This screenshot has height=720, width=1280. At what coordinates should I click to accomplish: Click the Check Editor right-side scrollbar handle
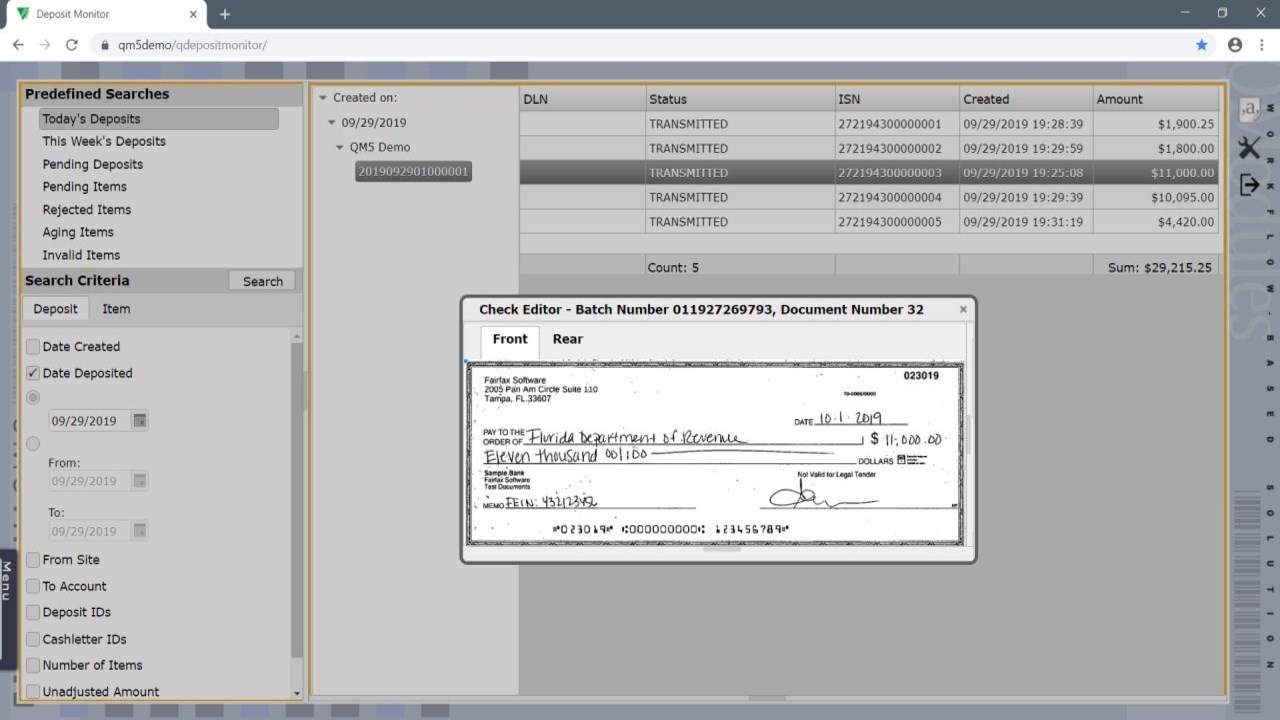(x=967, y=433)
